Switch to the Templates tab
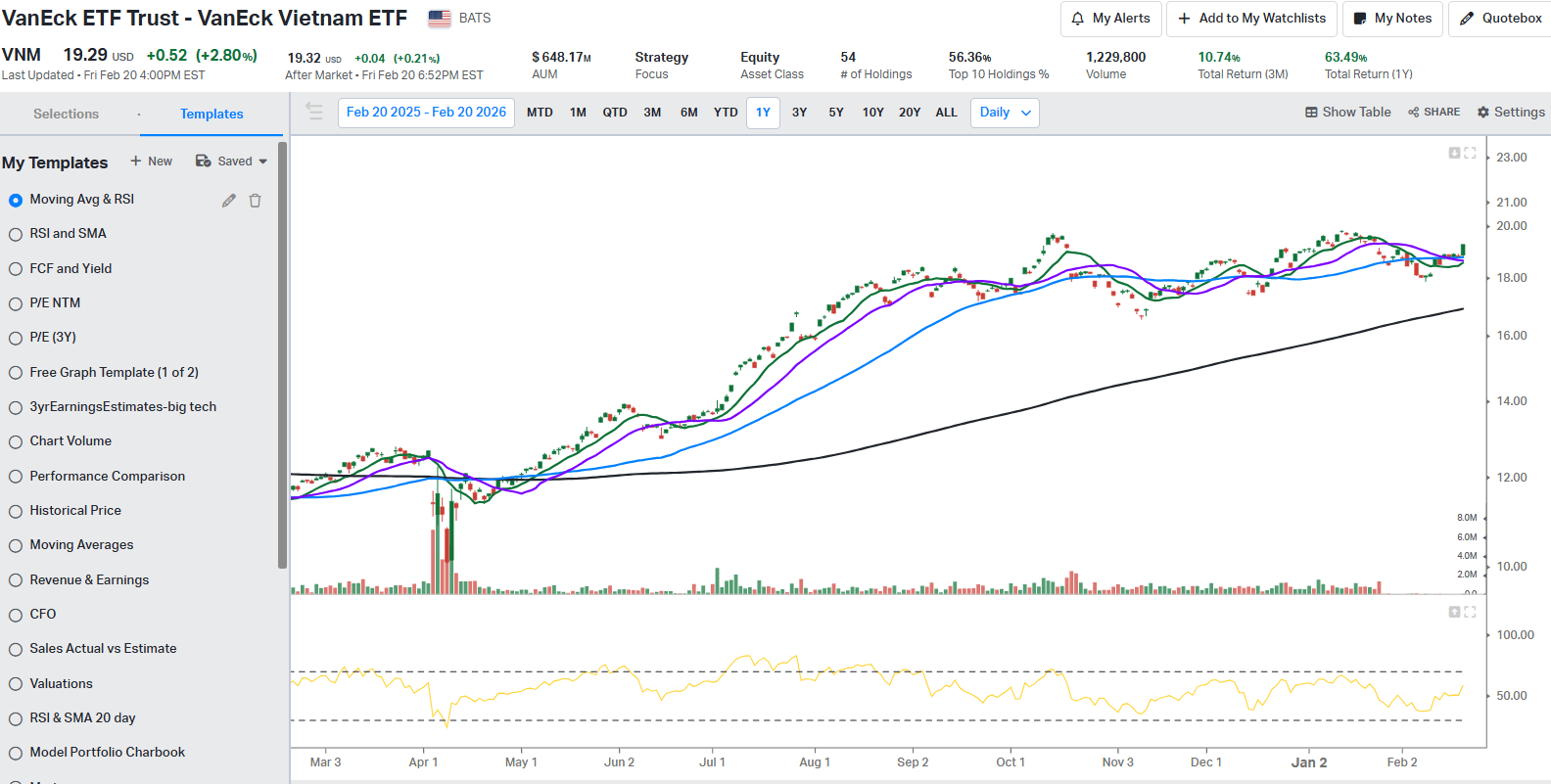Screen dimensions: 1551x784 211,114
